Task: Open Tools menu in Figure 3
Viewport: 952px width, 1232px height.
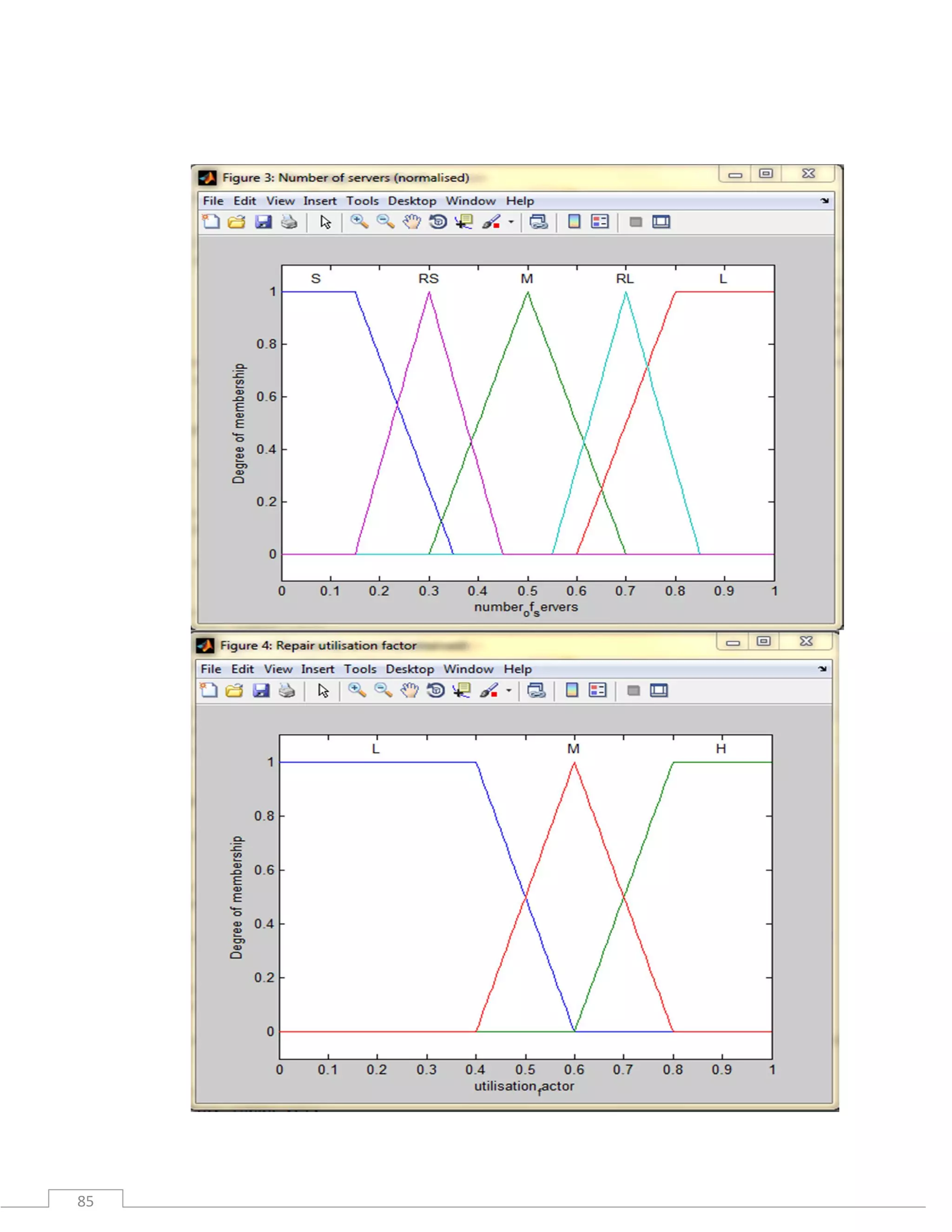Action: point(362,201)
